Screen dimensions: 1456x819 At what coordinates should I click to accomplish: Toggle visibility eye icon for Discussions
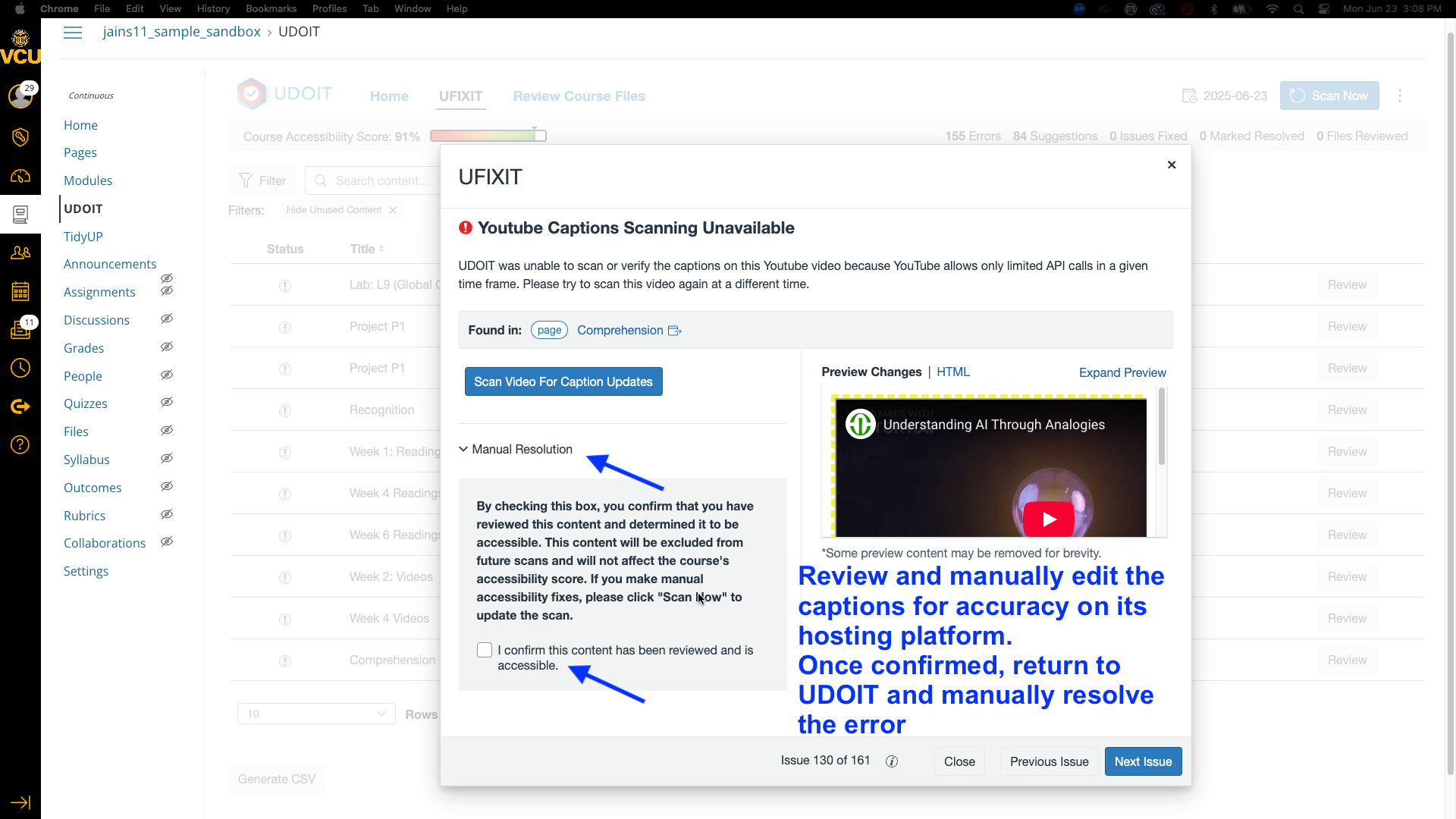pos(167,319)
